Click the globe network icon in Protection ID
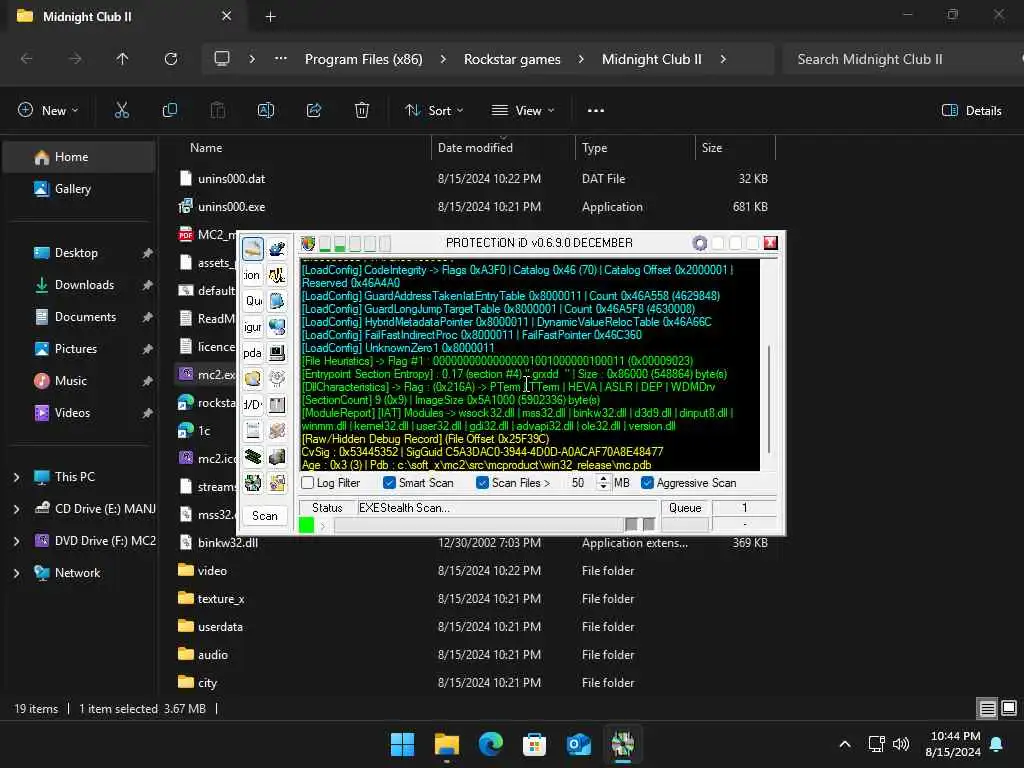This screenshot has width=1024, height=768. [x=277, y=327]
